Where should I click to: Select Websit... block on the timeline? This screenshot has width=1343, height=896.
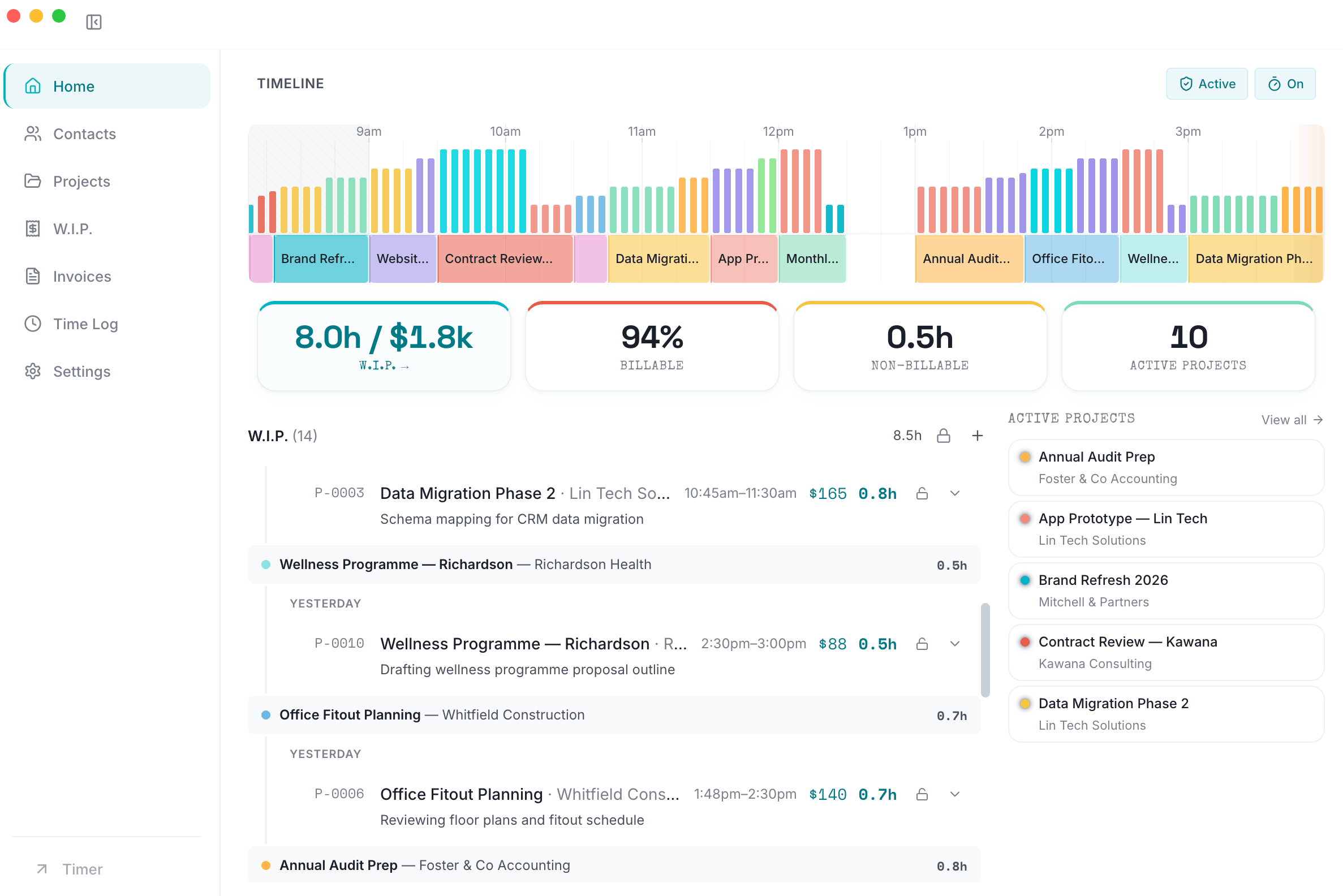pyautogui.click(x=403, y=259)
